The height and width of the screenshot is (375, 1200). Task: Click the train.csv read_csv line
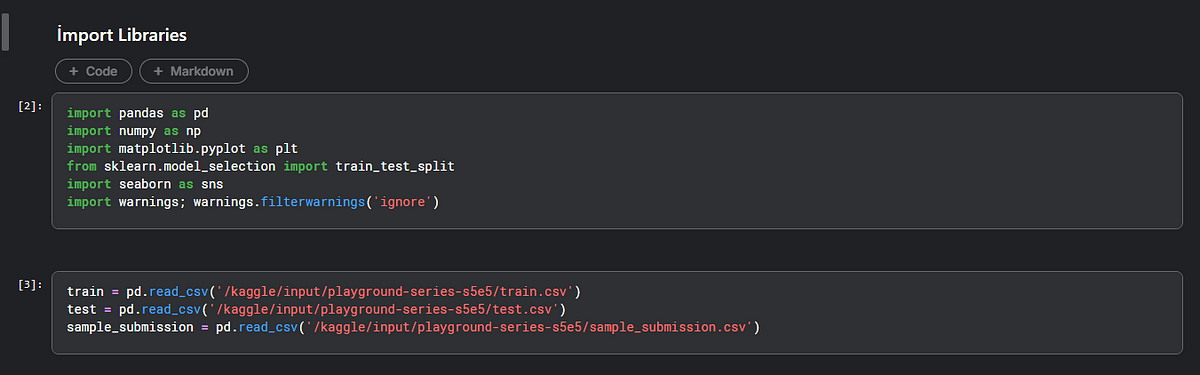[324, 291]
